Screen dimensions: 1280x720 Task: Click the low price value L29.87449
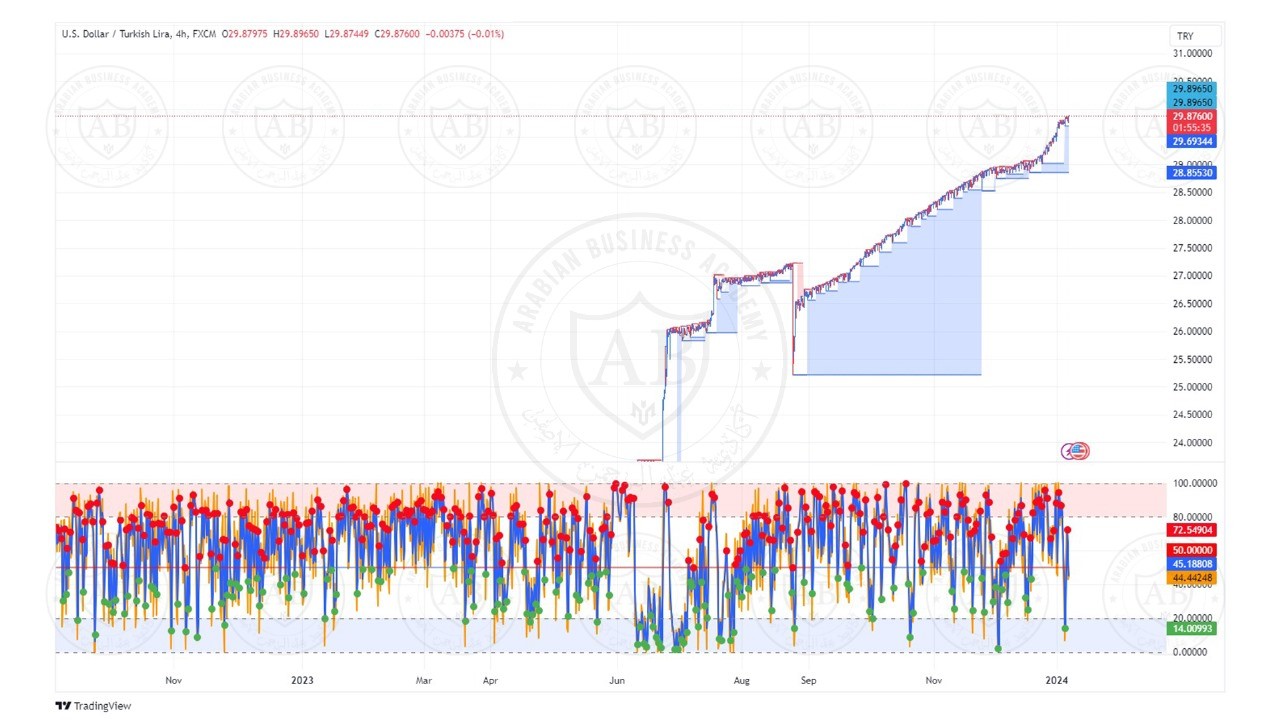point(347,34)
